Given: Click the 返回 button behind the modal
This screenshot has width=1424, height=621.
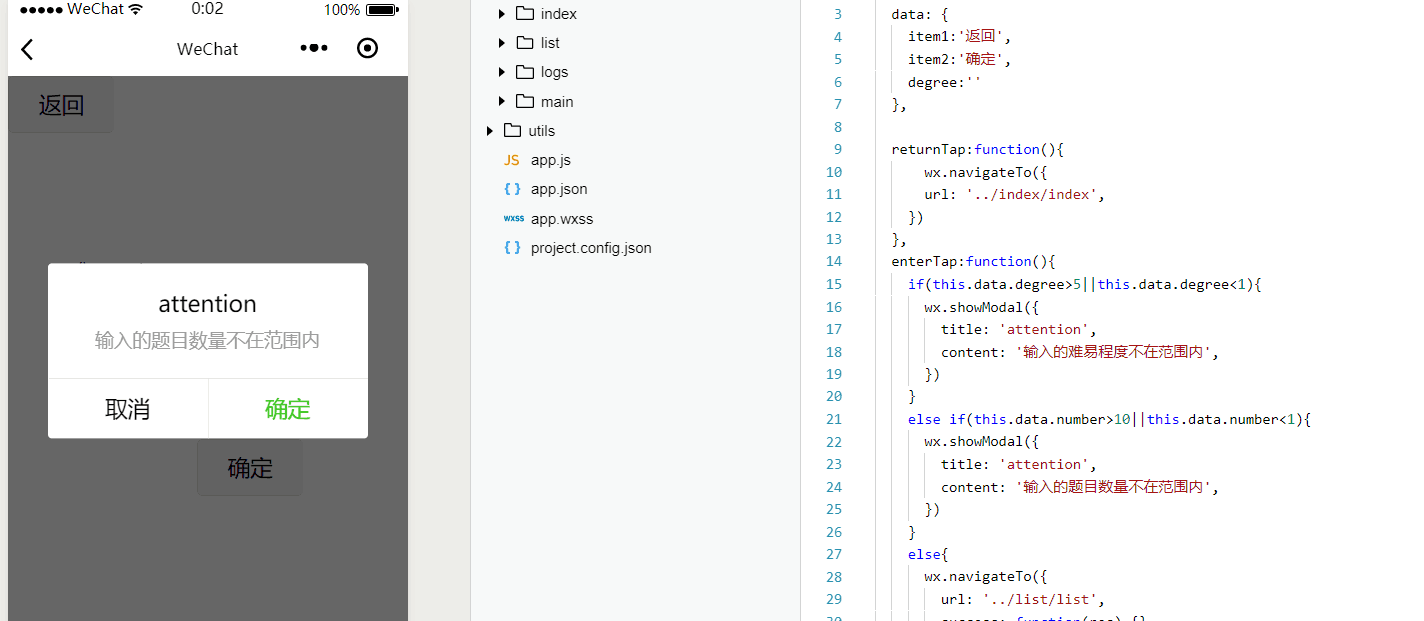Looking at the screenshot, I should [61, 105].
